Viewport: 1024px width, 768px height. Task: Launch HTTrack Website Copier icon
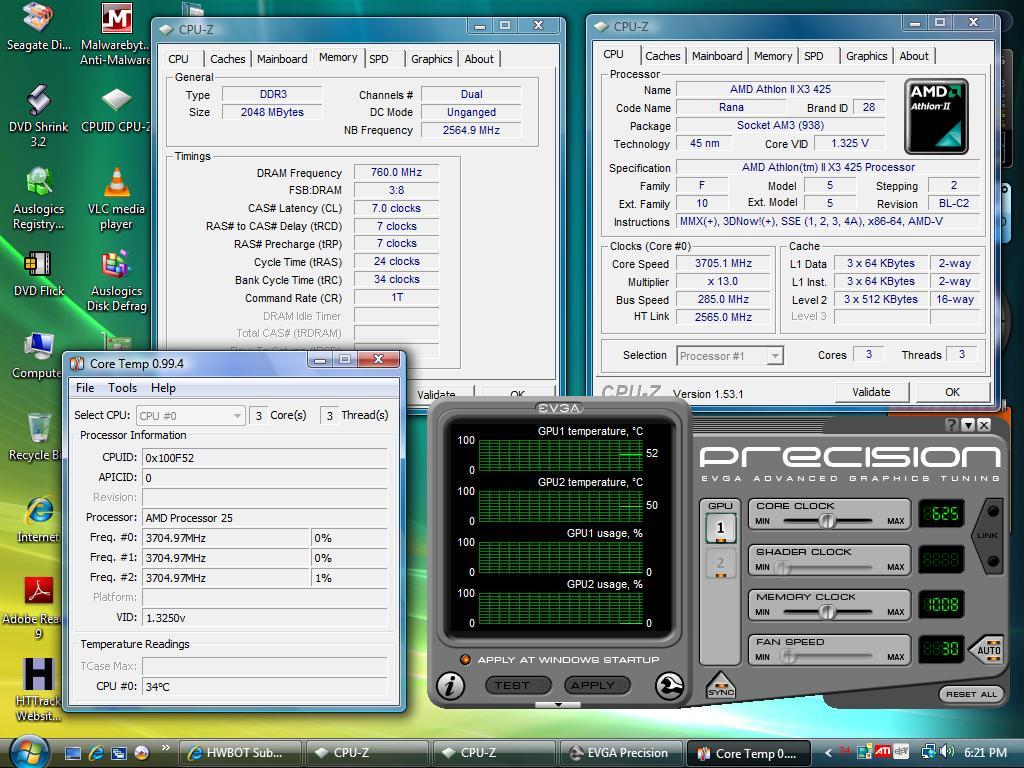(38, 690)
